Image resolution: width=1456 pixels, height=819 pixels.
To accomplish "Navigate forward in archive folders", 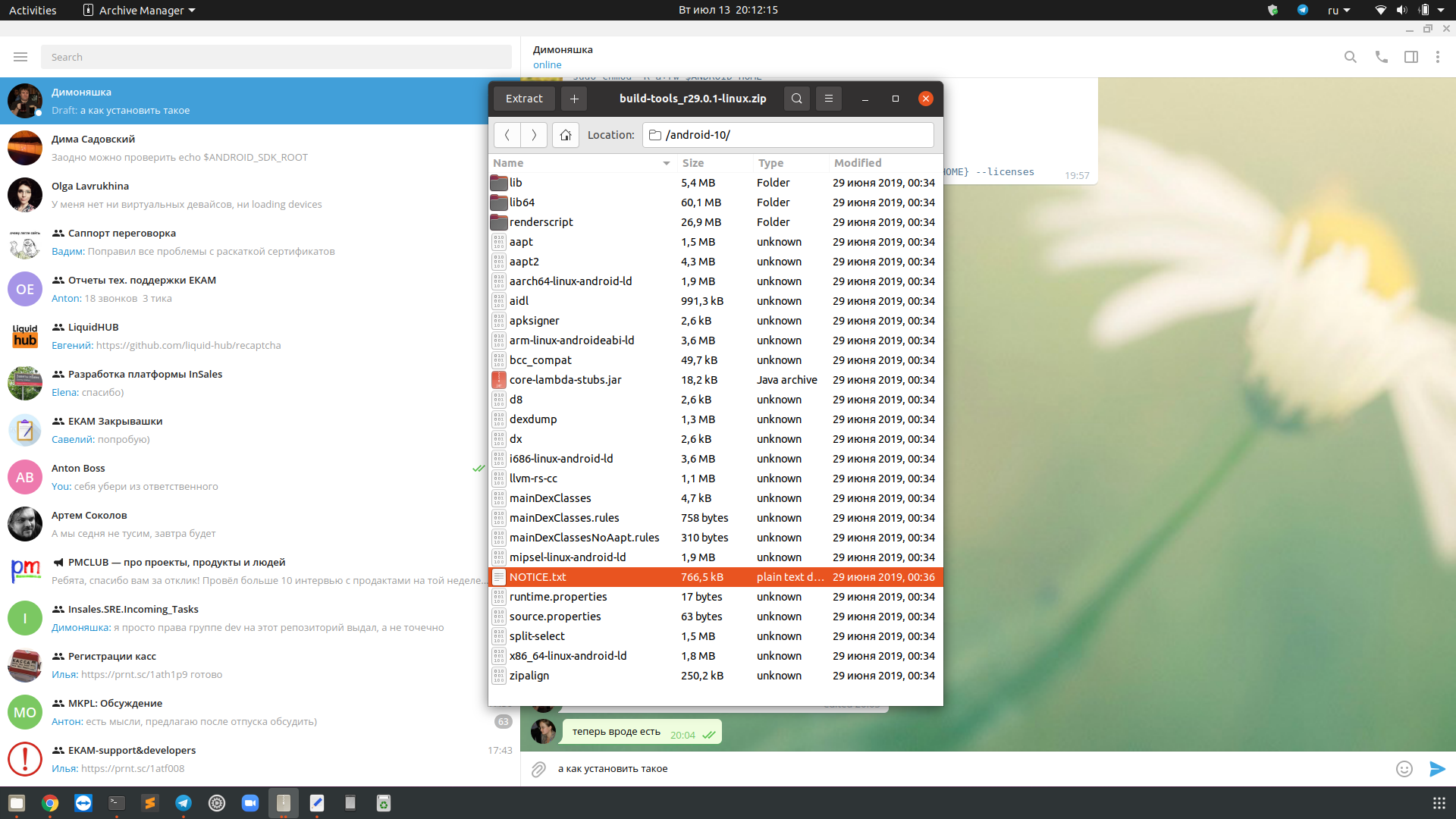I will click(x=534, y=135).
